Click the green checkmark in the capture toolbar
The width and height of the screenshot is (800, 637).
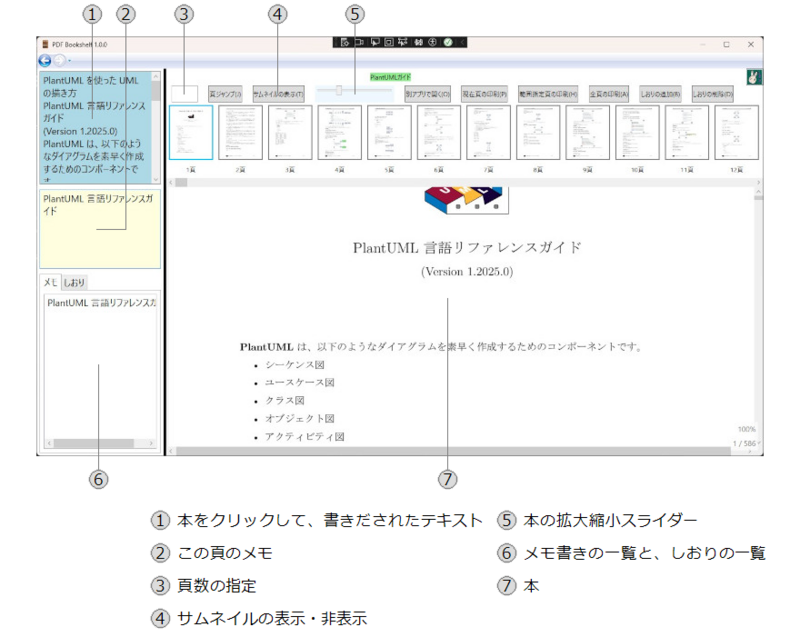(448, 43)
